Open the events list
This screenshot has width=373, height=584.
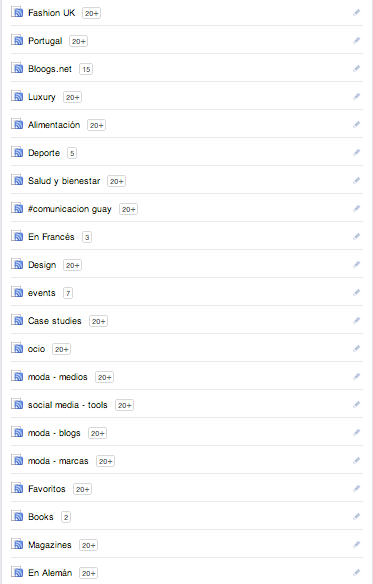[x=41, y=293]
